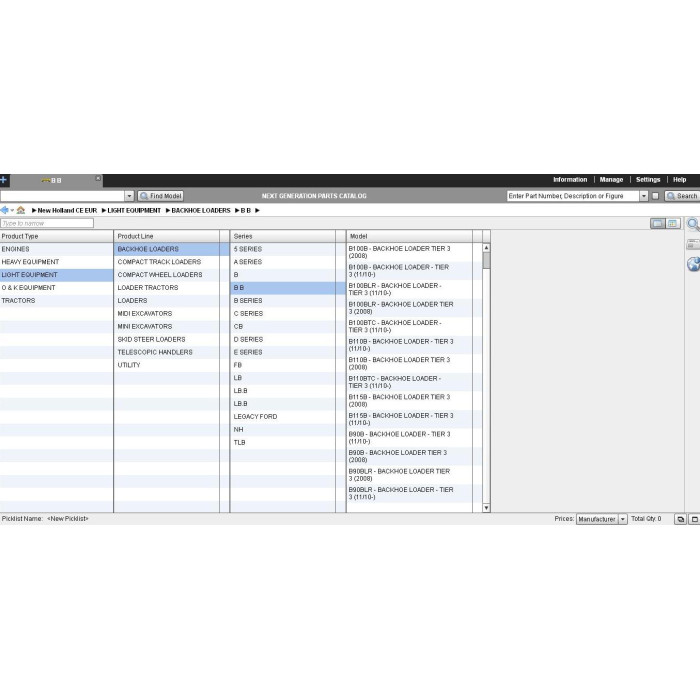Click the Search button
700x700 pixels.
682,196
